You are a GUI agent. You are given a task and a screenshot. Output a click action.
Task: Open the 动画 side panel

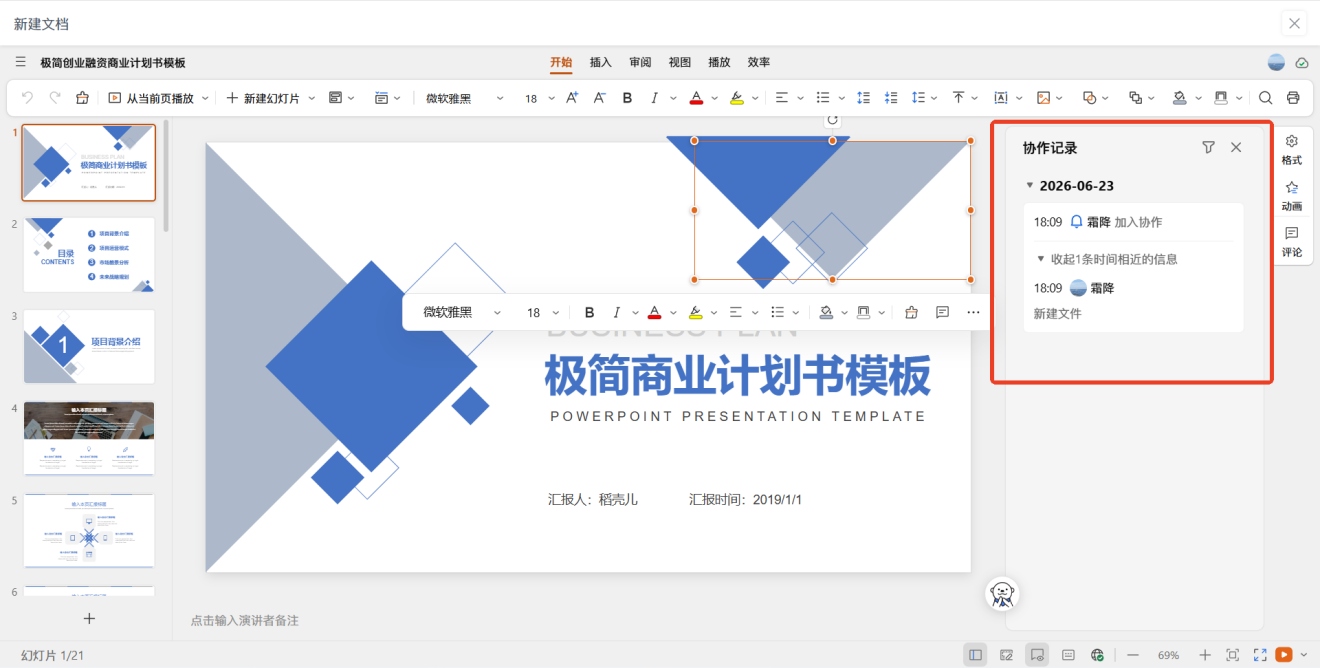point(1292,196)
